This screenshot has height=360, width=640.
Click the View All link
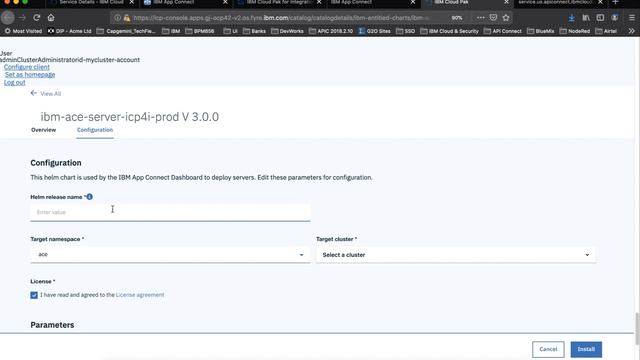point(51,93)
